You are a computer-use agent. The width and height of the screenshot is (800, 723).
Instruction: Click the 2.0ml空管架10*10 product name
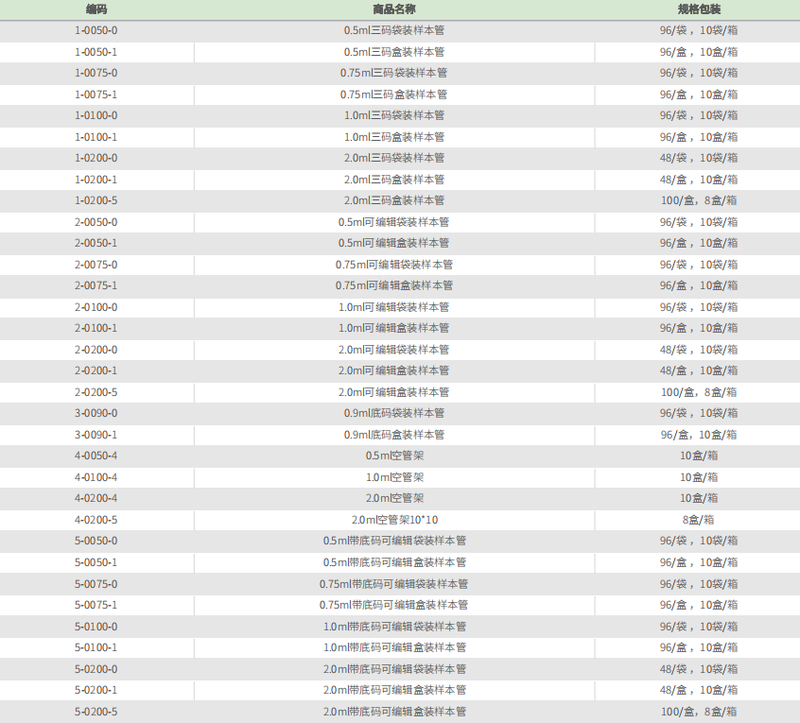394,520
